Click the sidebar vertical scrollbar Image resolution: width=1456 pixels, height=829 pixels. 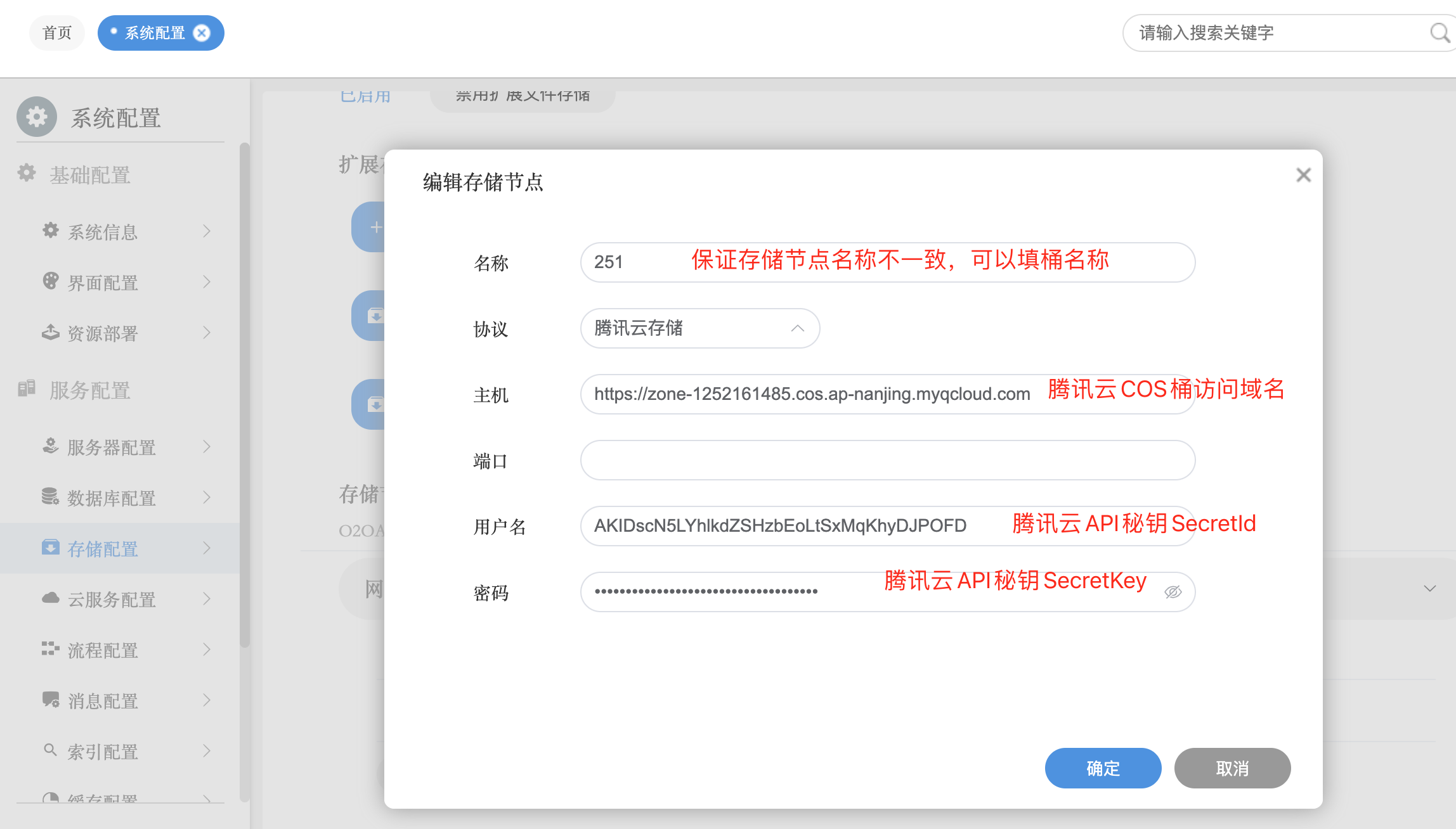pos(244,393)
